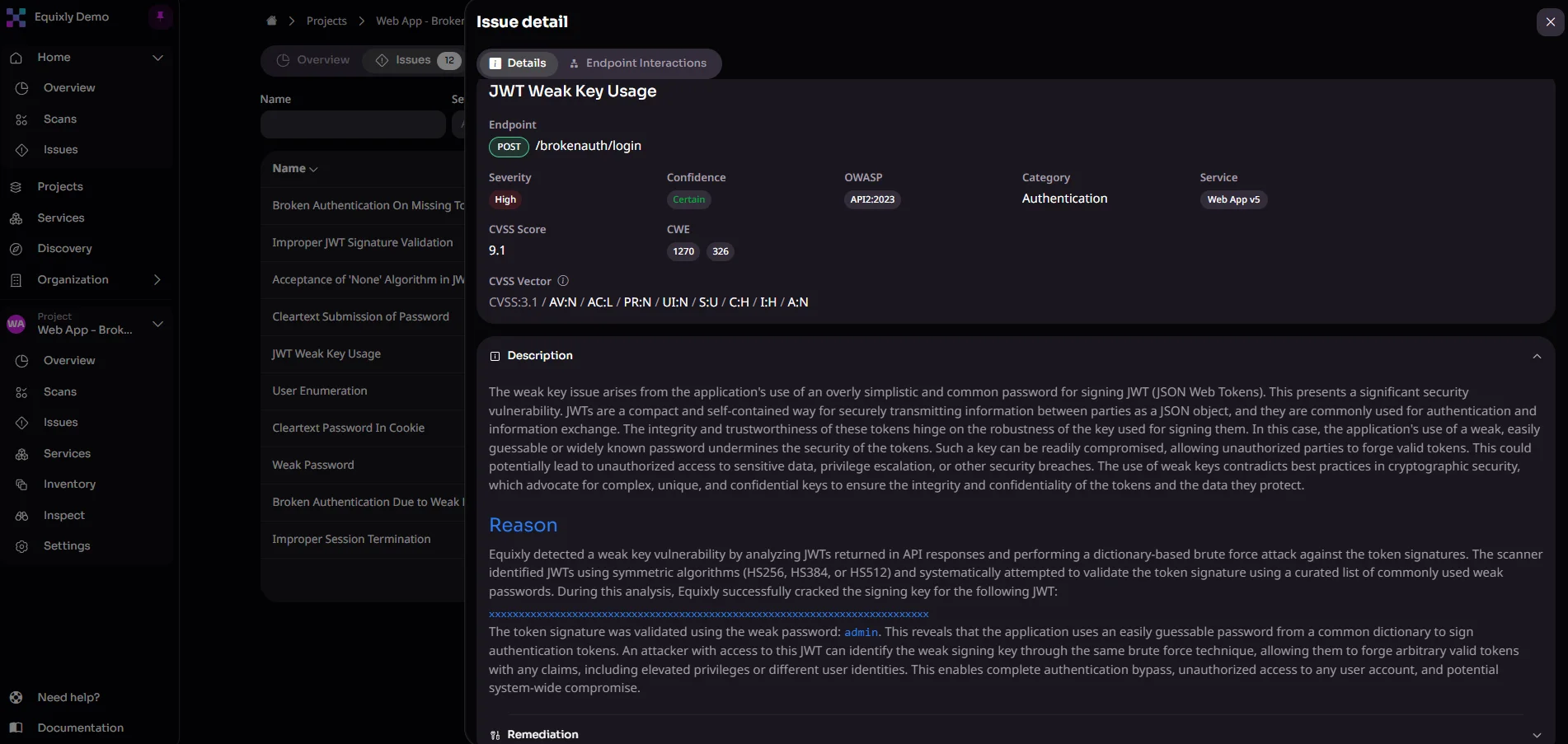Viewport: 1568px width, 744px height.
Task: Switch to the Details tab
Action: (x=518, y=63)
